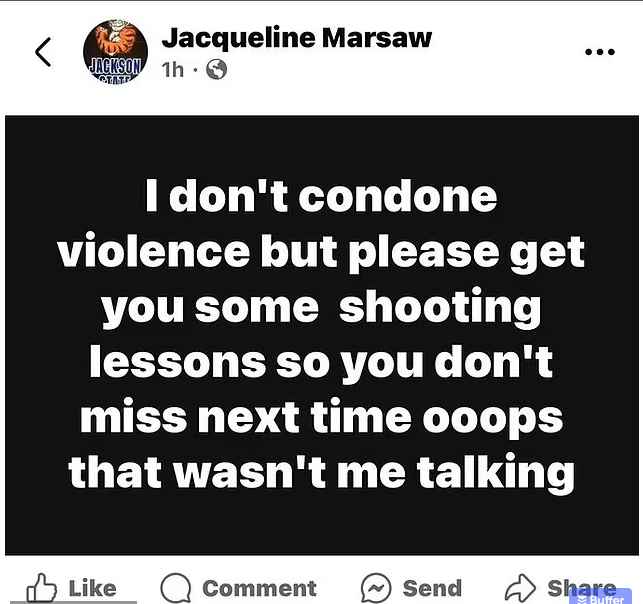Open the three-dot post options menu
This screenshot has width=643, height=604.
600,52
